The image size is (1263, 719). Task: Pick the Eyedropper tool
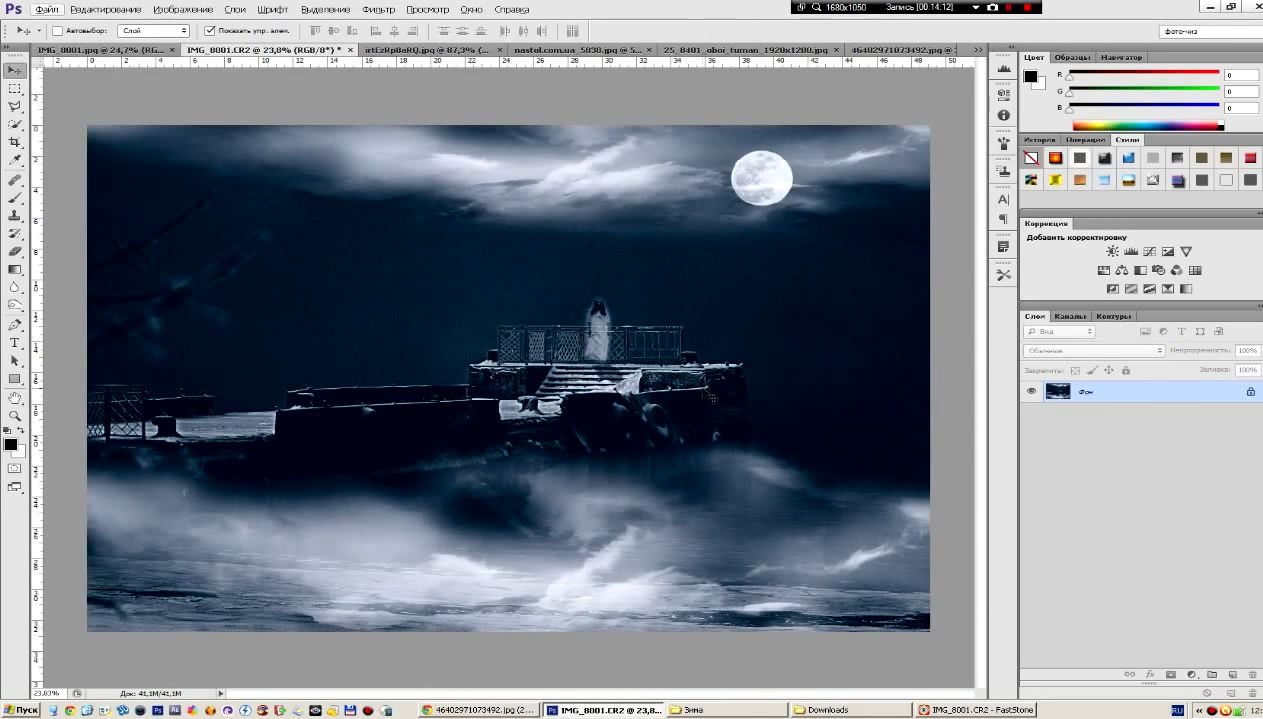pos(15,160)
